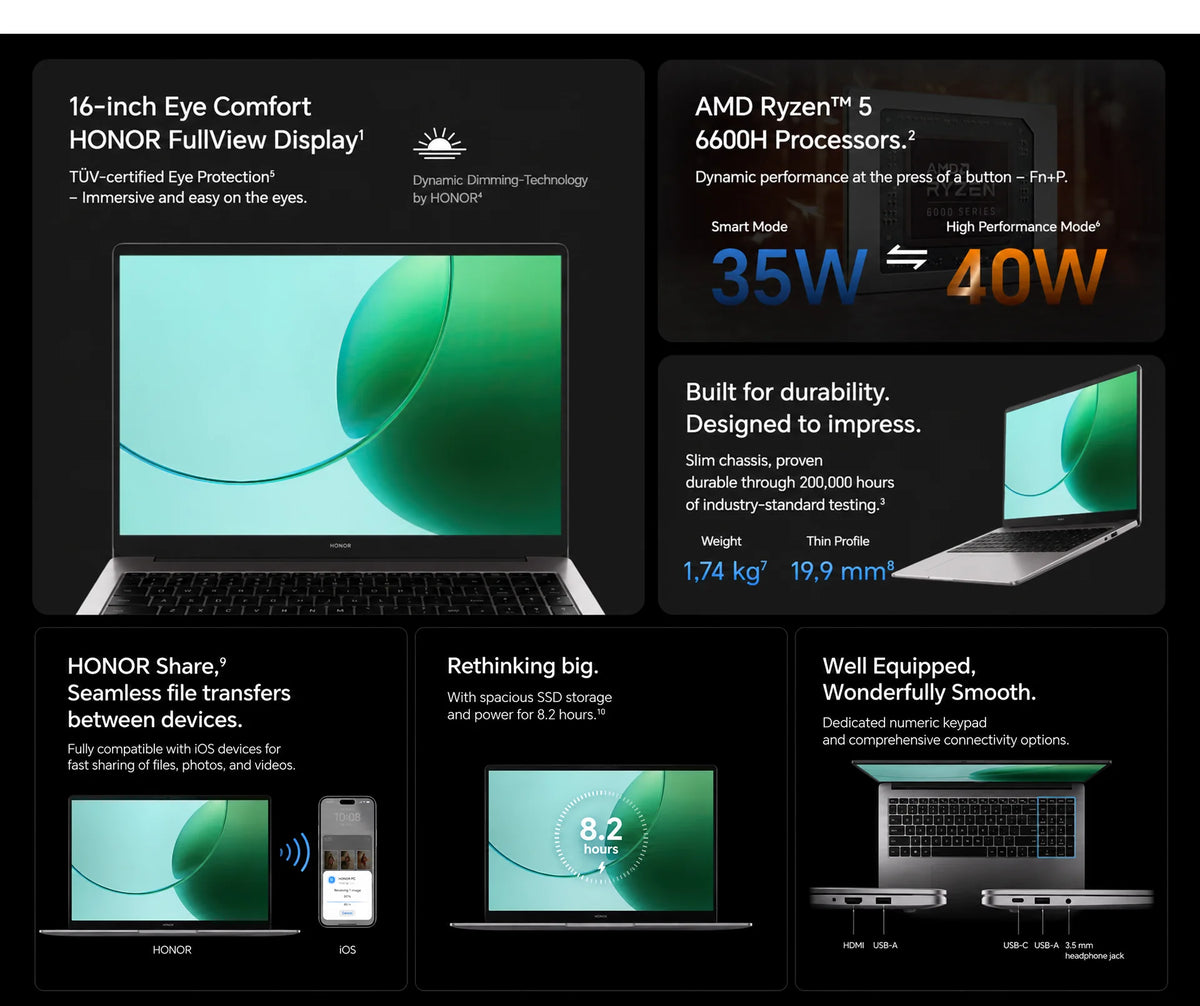Click the USB-C port label

point(1015,945)
